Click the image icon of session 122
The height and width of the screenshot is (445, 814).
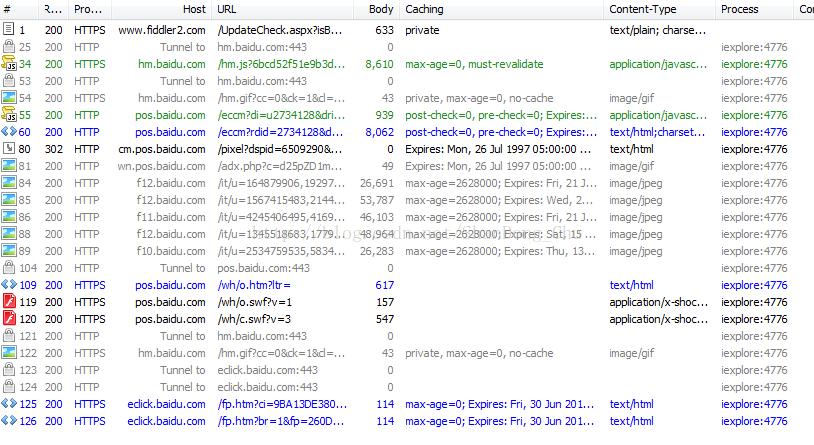9,353
